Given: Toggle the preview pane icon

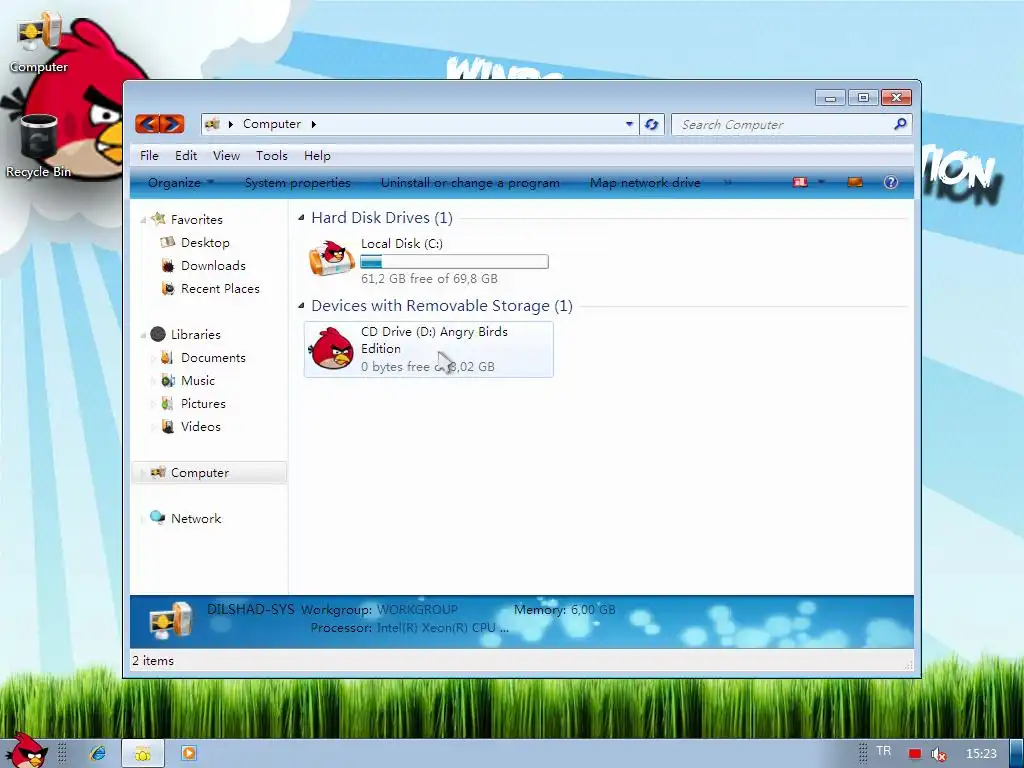Looking at the screenshot, I should [855, 183].
